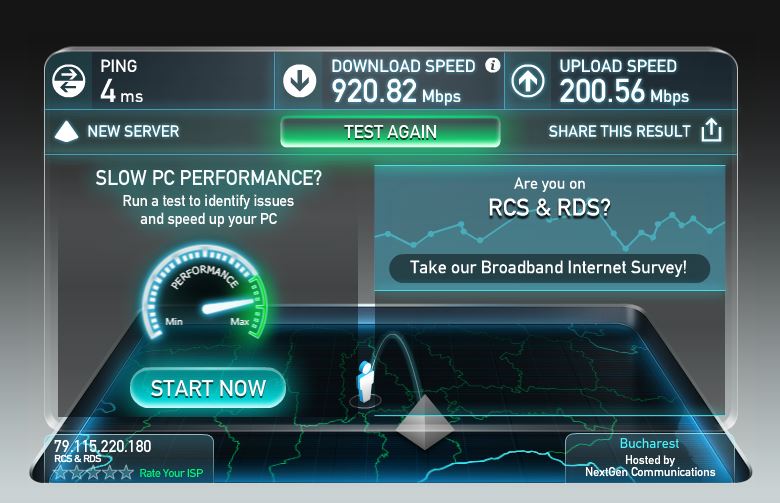Rate ISP with the fifth star

[126, 472]
